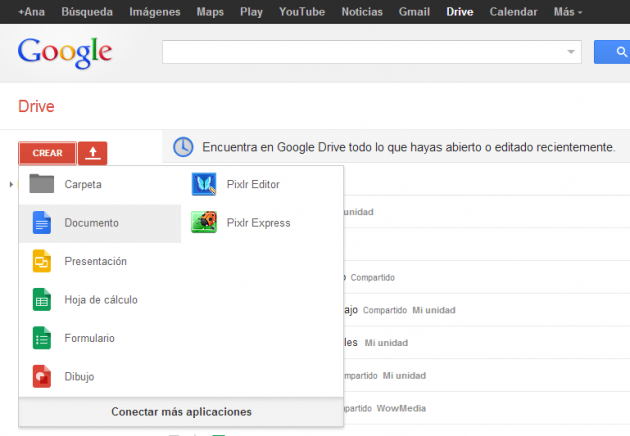The height and width of the screenshot is (436, 630).
Task: Choose Documento from the create menu
Action: (x=100, y=223)
